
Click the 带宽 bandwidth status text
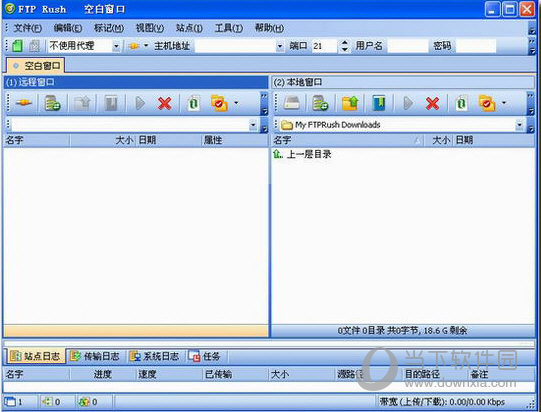click(442, 402)
